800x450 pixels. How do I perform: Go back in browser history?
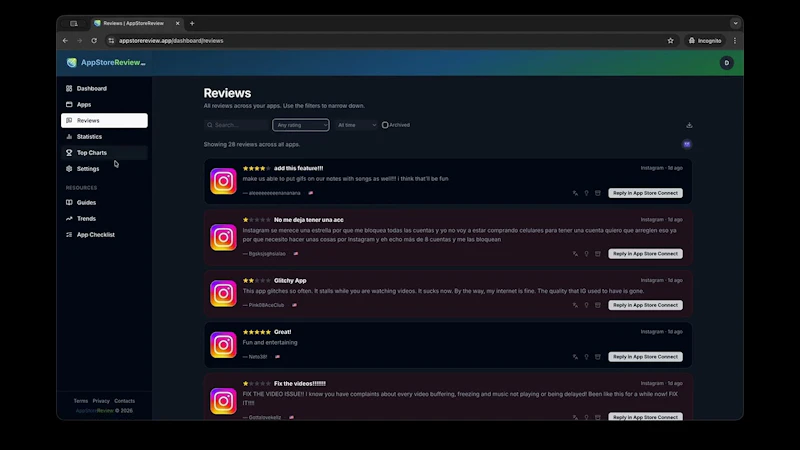click(x=65, y=41)
